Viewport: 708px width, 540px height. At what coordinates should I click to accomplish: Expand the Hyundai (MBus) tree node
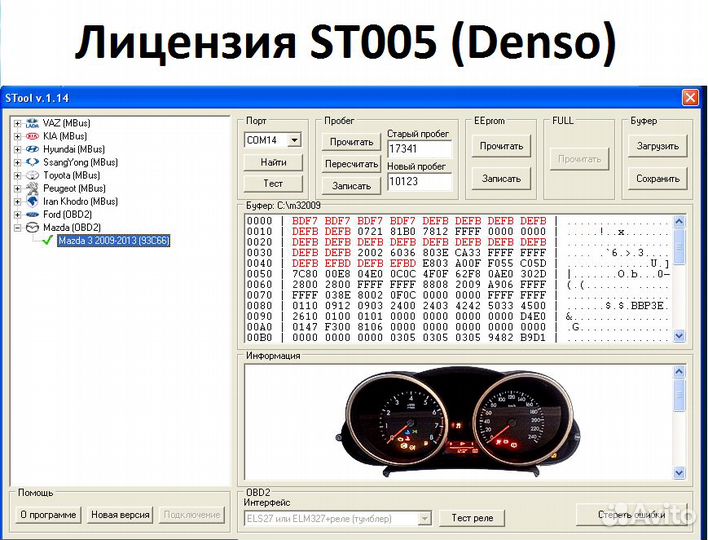point(18,149)
